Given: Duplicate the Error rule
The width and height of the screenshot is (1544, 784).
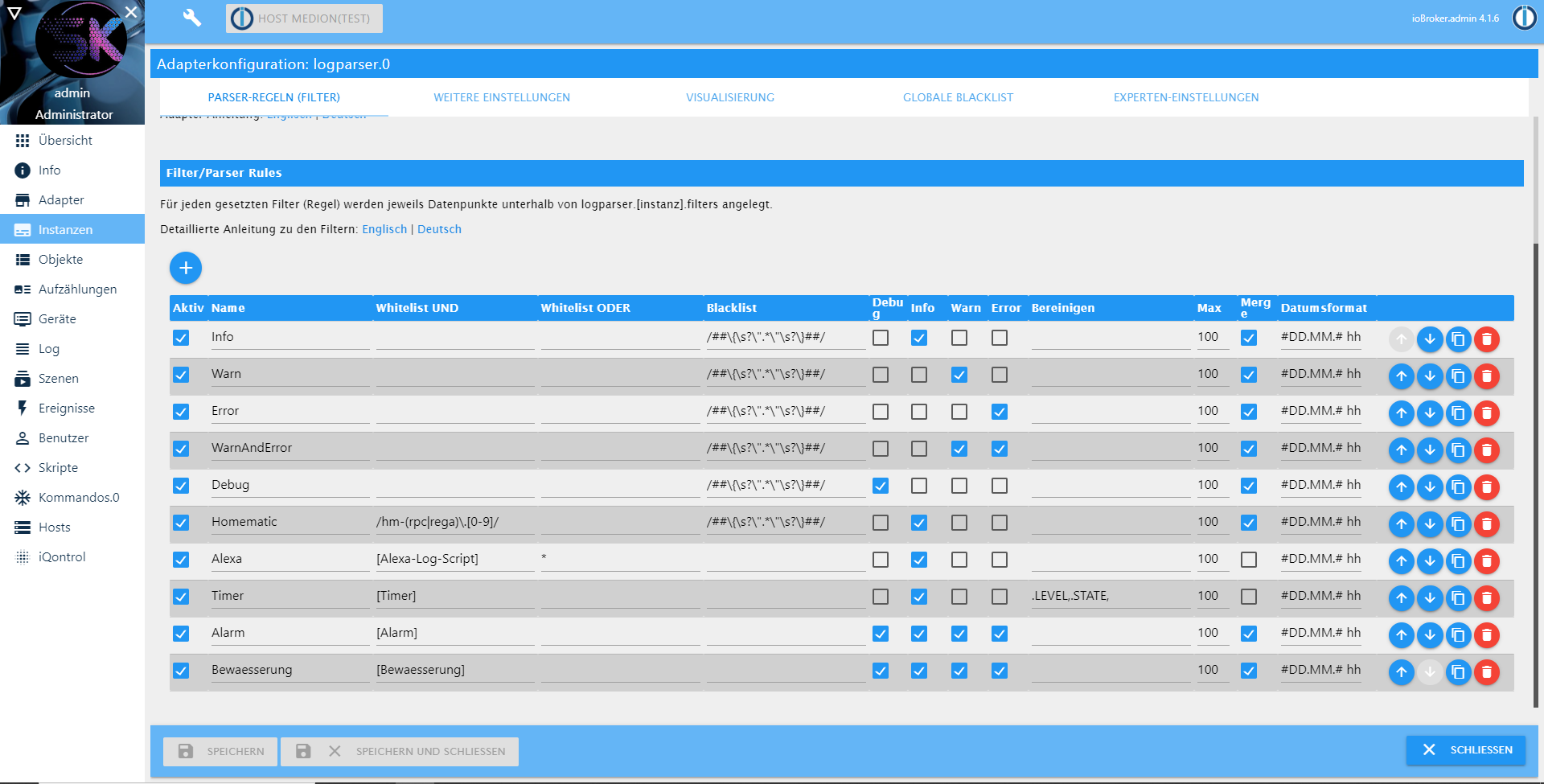Looking at the screenshot, I should pyautogui.click(x=1458, y=413).
